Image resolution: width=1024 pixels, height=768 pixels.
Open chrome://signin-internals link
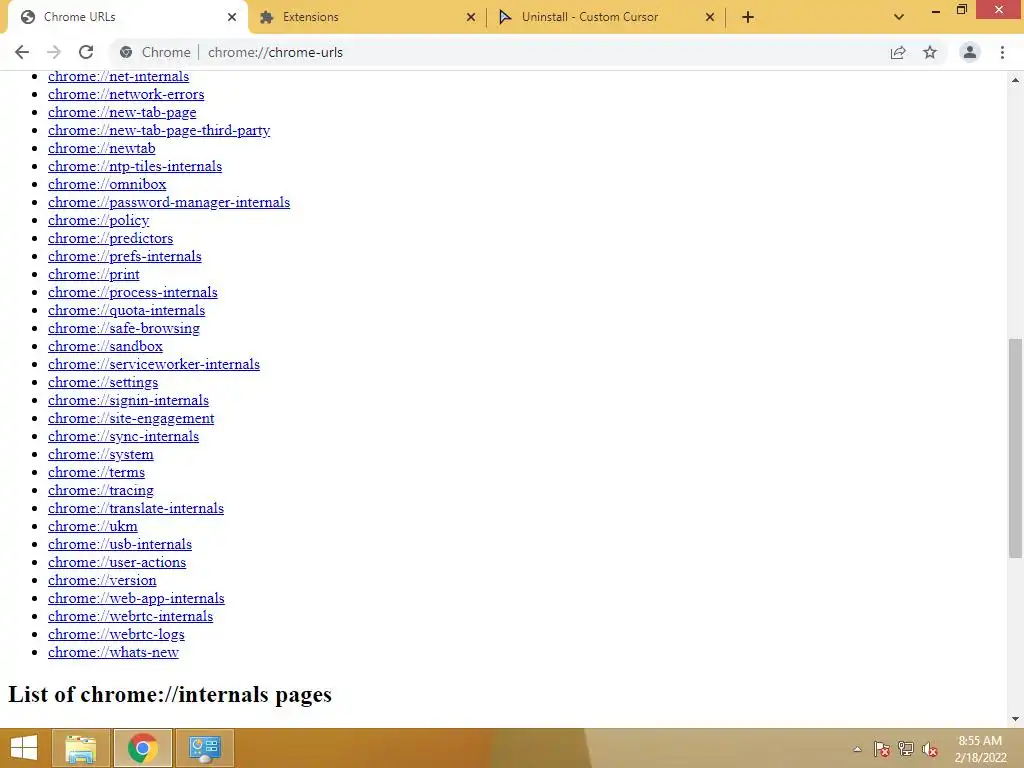pos(128,400)
